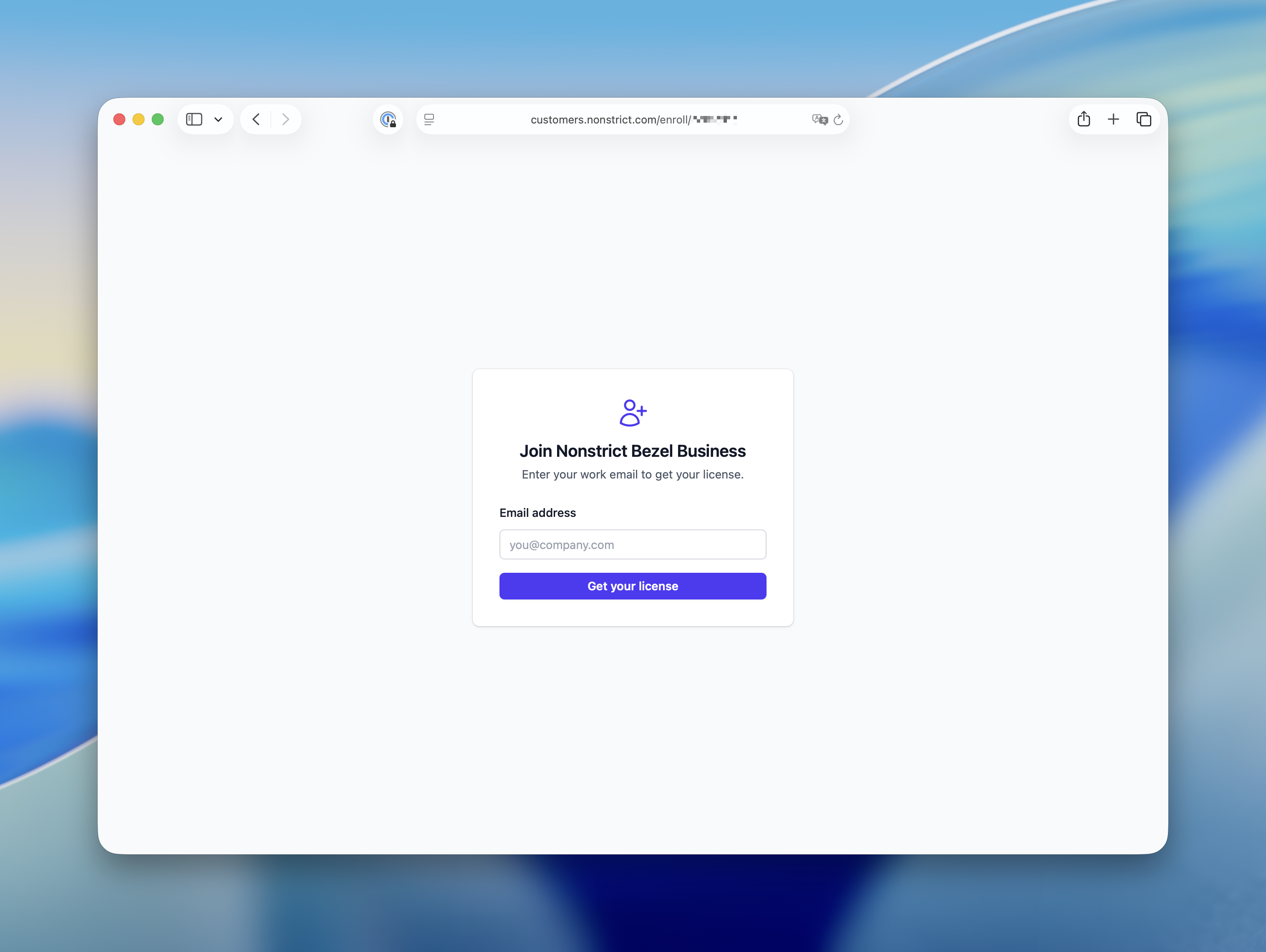The height and width of the screenshot is (952, 1266).
Task: Reload the page with refresh icon
Action: pos(838,120)
